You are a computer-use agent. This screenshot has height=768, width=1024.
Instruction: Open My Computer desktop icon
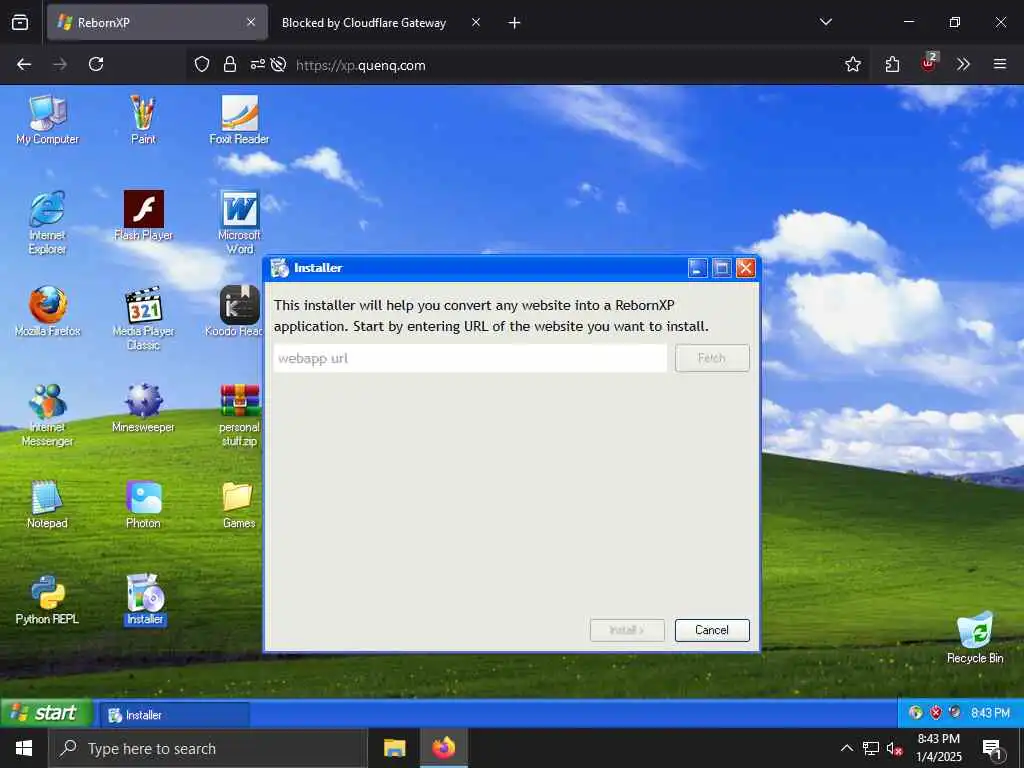pyautogui.click(x=48, y=120)
